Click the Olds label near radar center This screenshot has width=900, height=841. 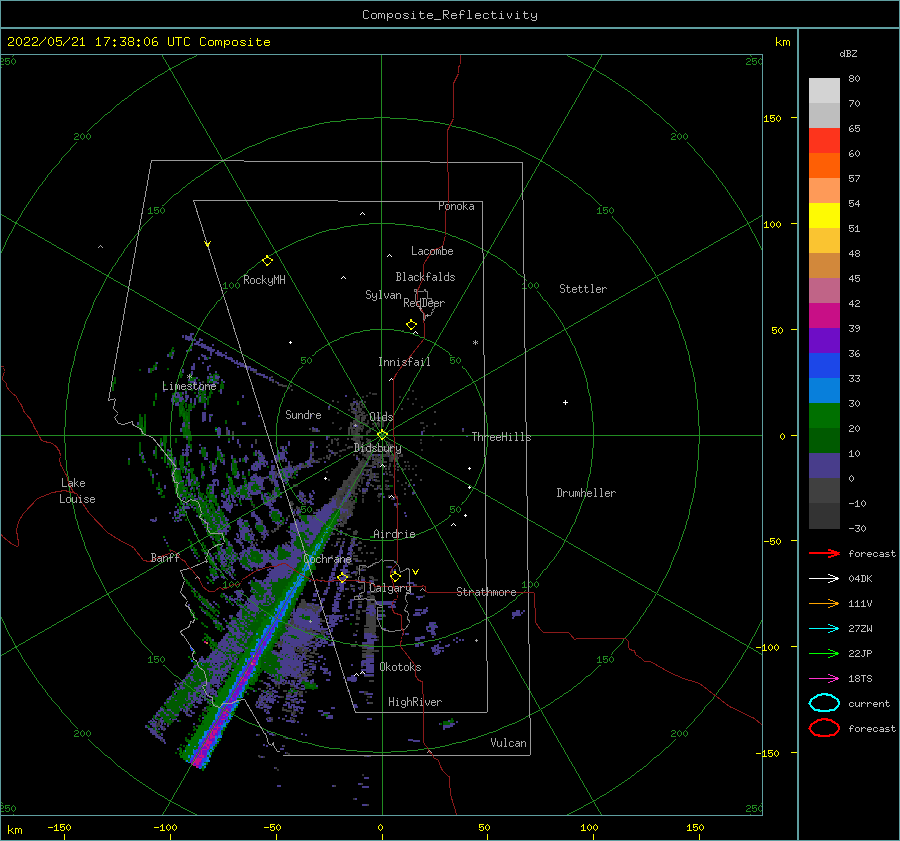pos(381,417)
